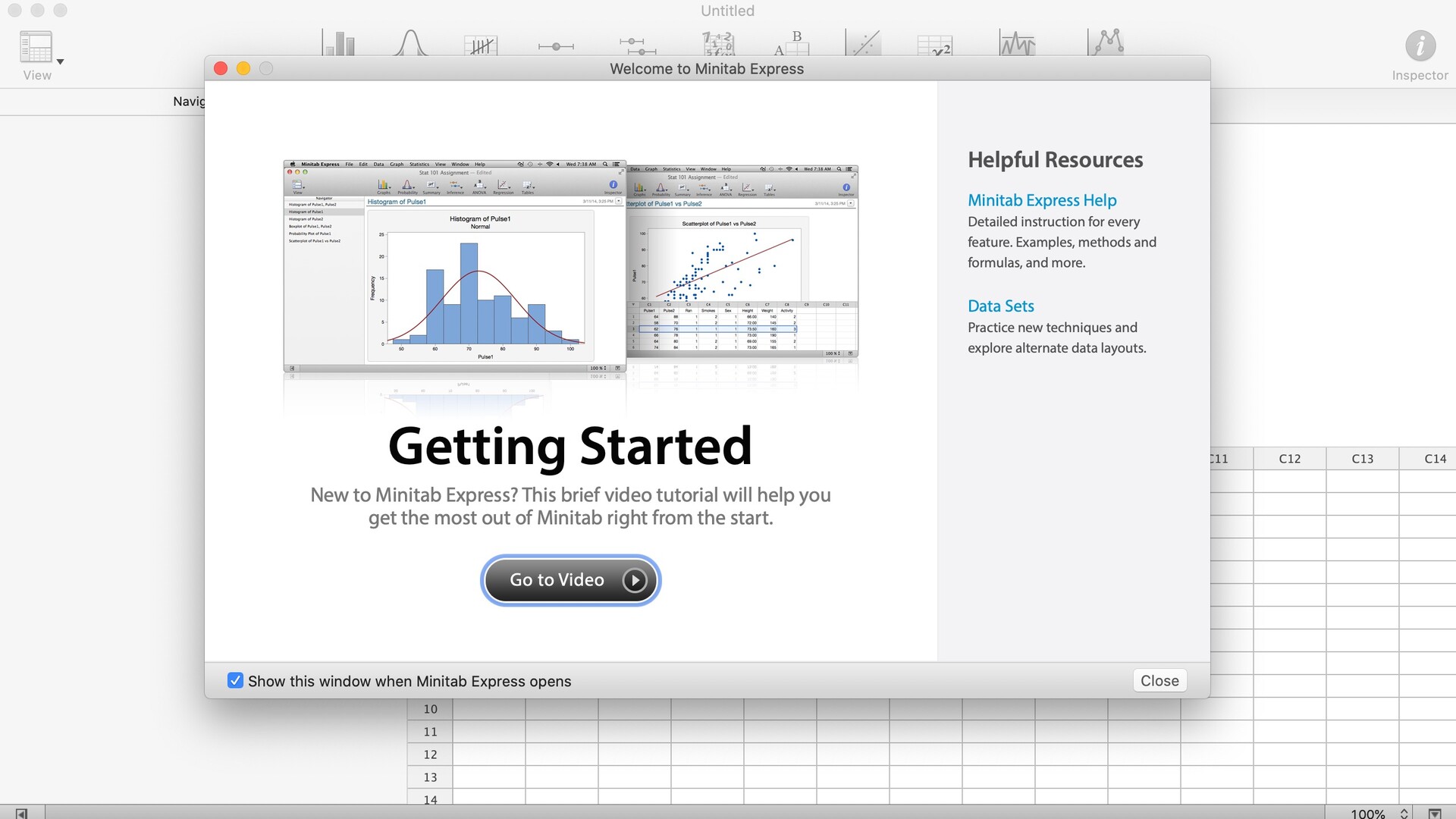This screenshot has height=819, width=1456.
Task: Click the Regression scatter line icon
Action: click(x=864, y=43)
